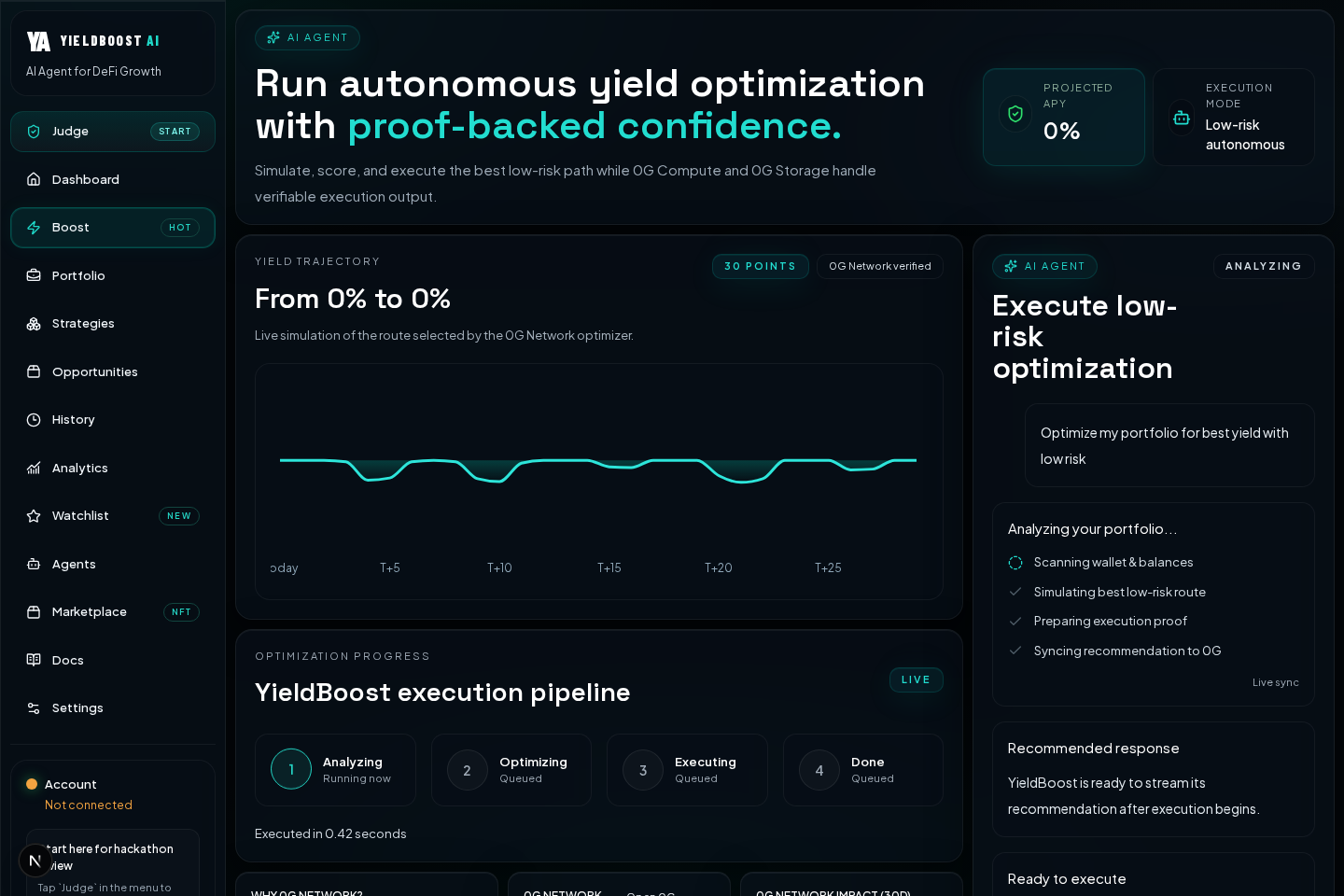Click the Scanning wallet spinner icon
This screenshot has width=1344, height=896.
pyautogui.click(x=1015, y=563)
